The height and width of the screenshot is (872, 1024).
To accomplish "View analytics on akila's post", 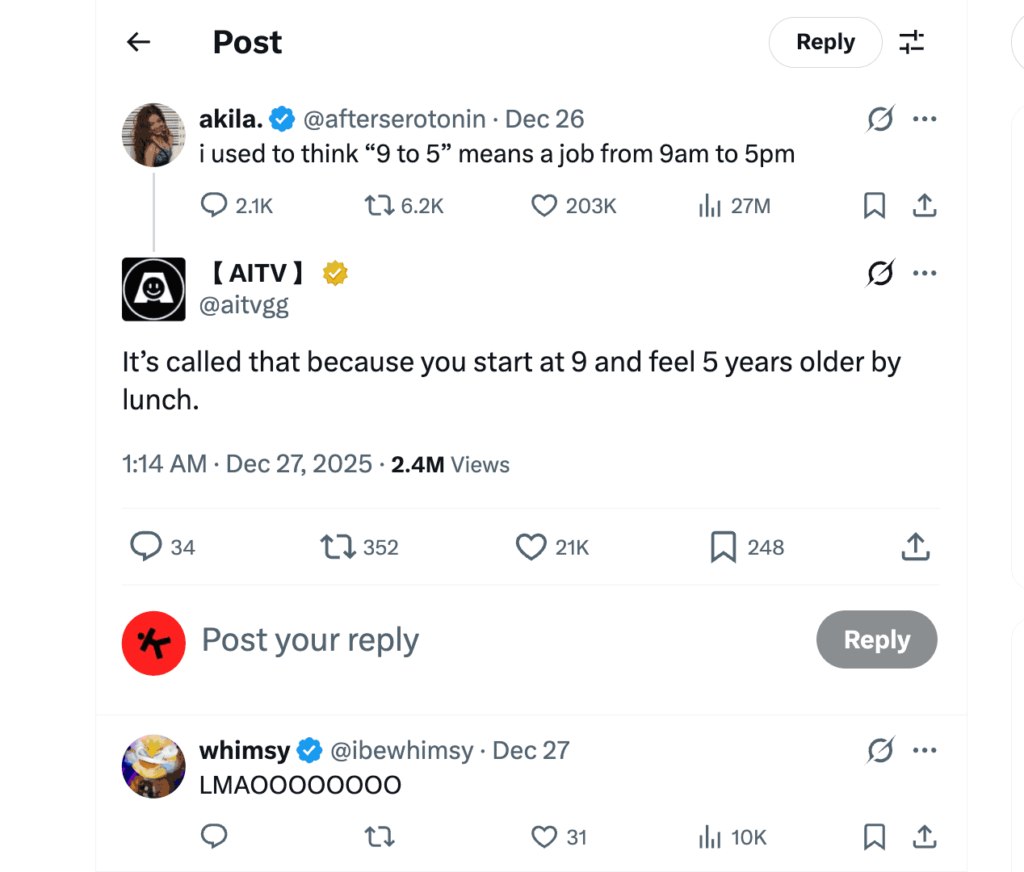I will coord(710,205).
